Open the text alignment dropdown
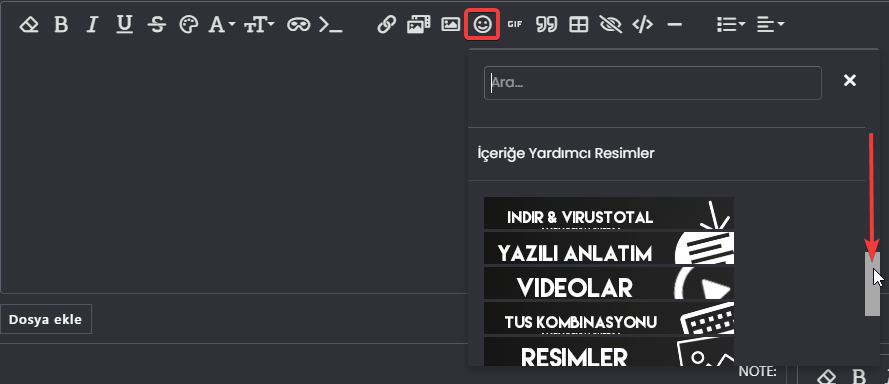This screenshot has height=384, width=889. [770, 24]
